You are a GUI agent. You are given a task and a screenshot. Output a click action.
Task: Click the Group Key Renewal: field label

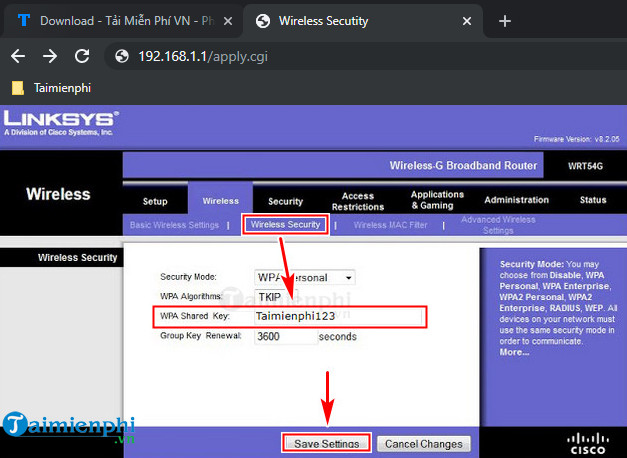(201, 336)
